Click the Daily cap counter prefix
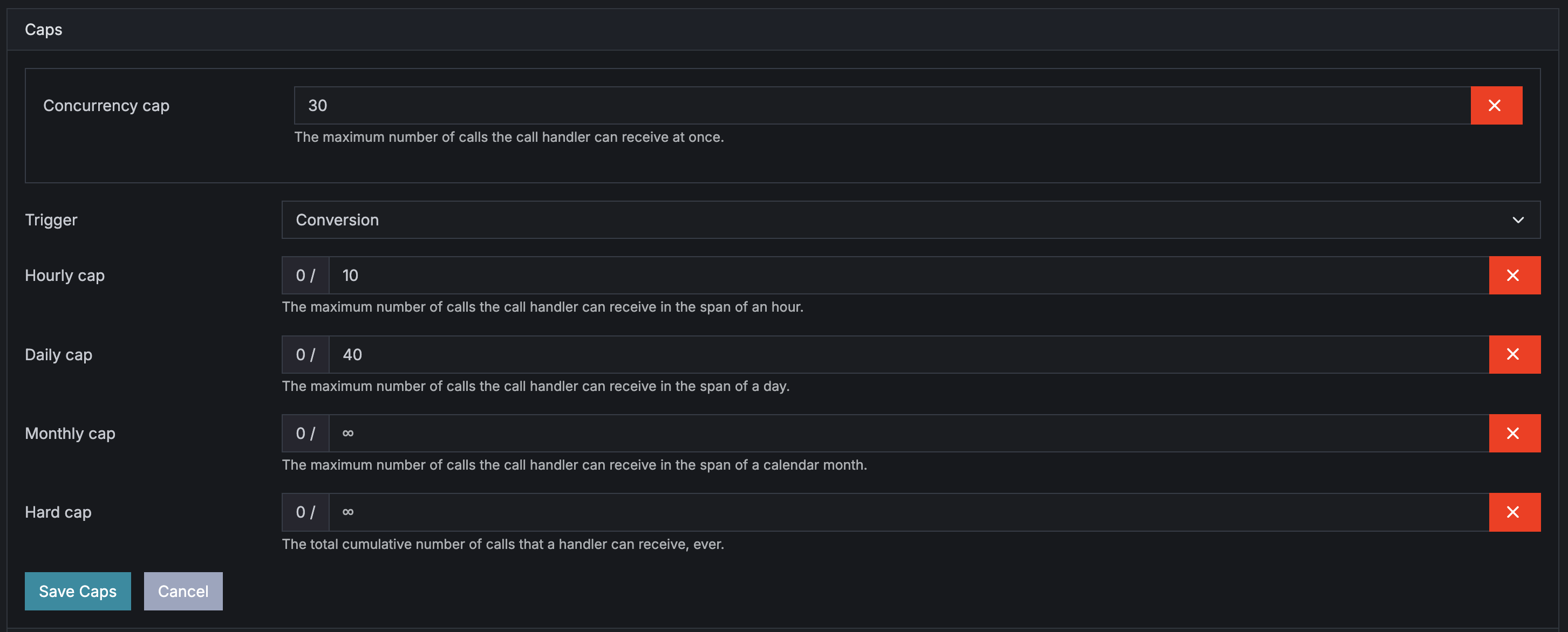Screen dimensions: 1568x632 click(x=305, y=354)
